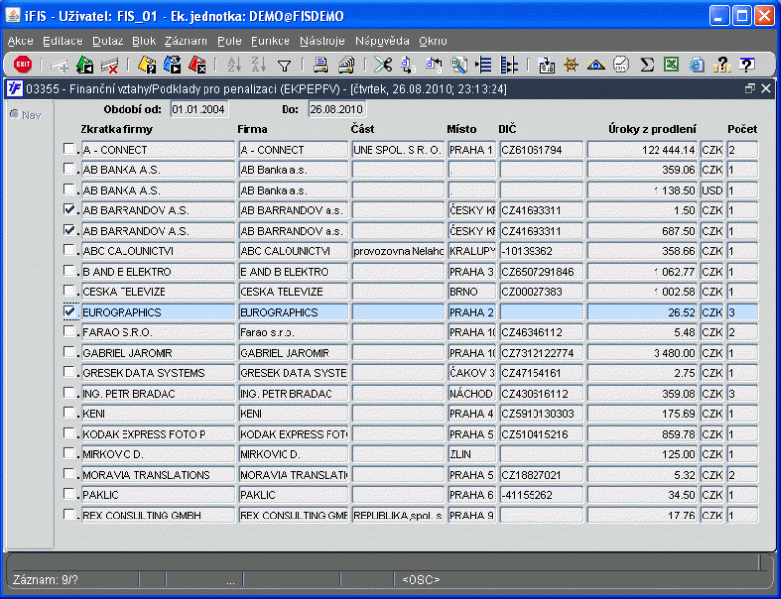
Task: Click the sort descending Z-A icon
Action: click(259, 65)
